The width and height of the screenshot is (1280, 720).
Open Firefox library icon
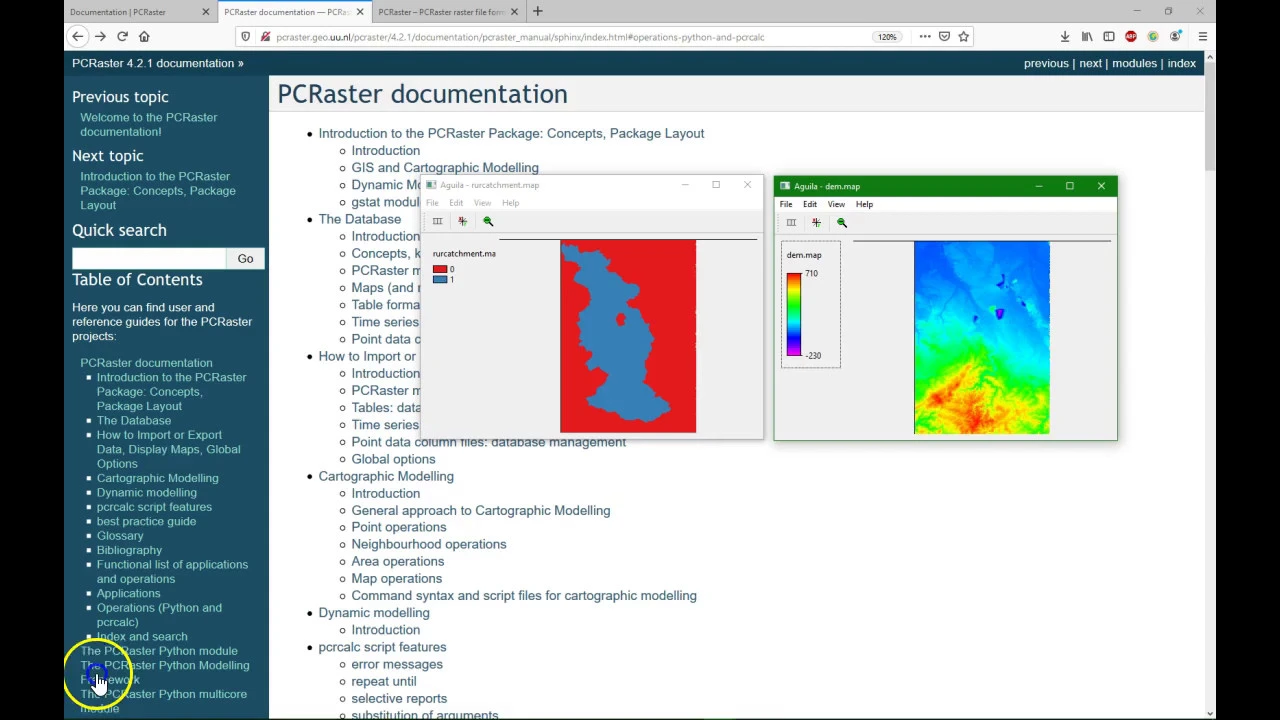click(1087, 37)
